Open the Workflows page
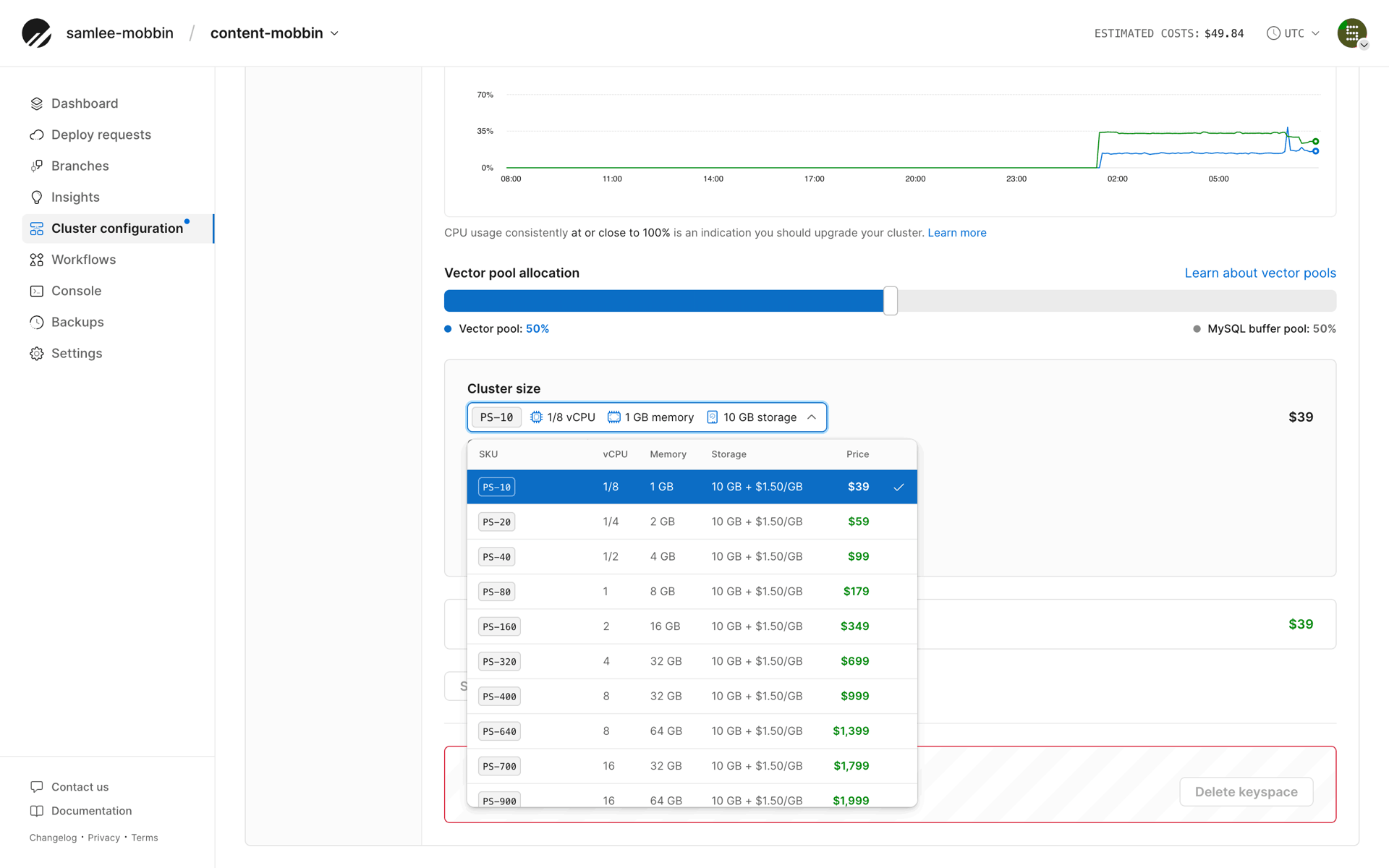 point(83,260)
